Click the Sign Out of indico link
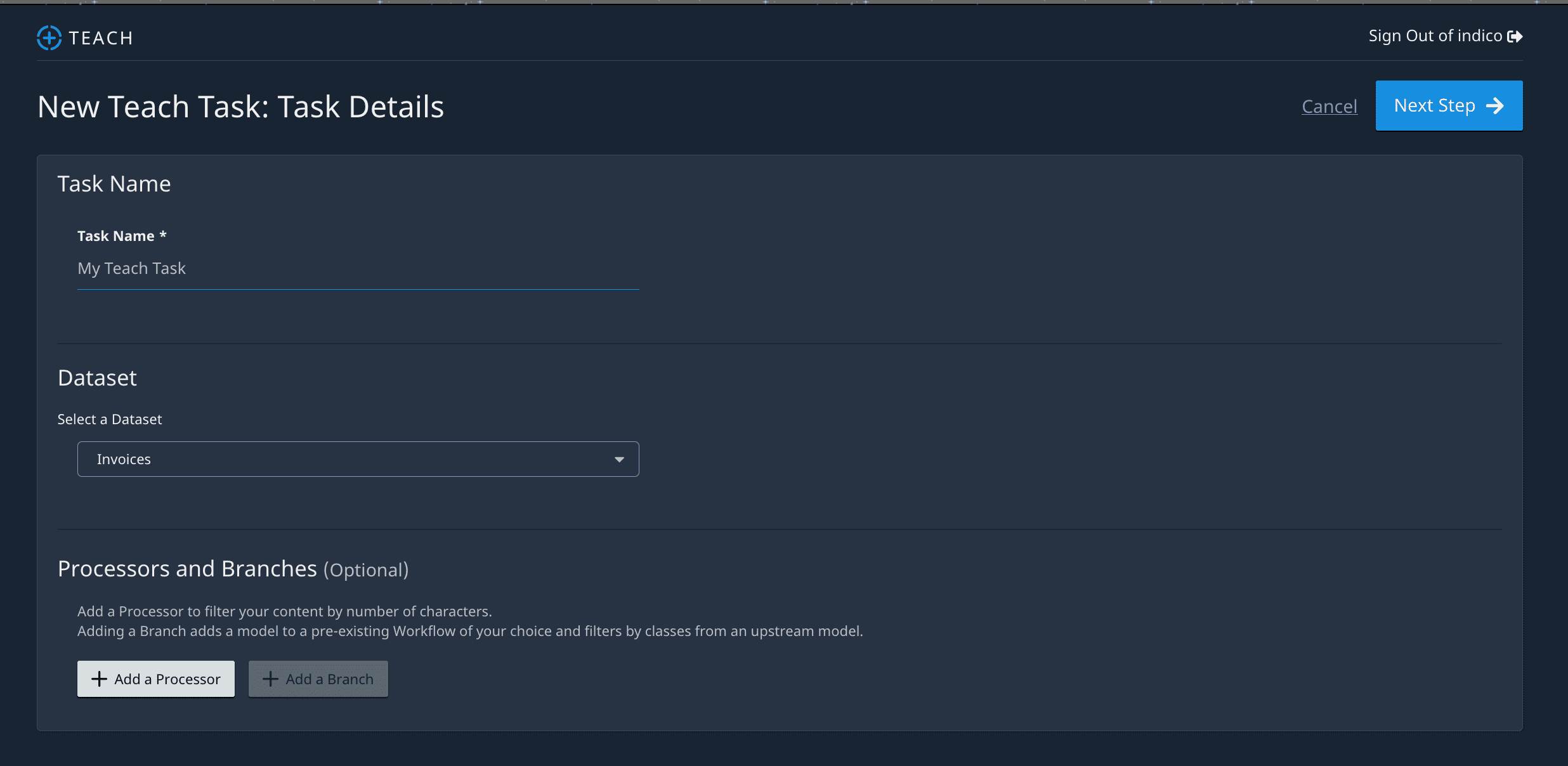The width and height of the screenshot is (1568, 766). (x=1435, y=36)
